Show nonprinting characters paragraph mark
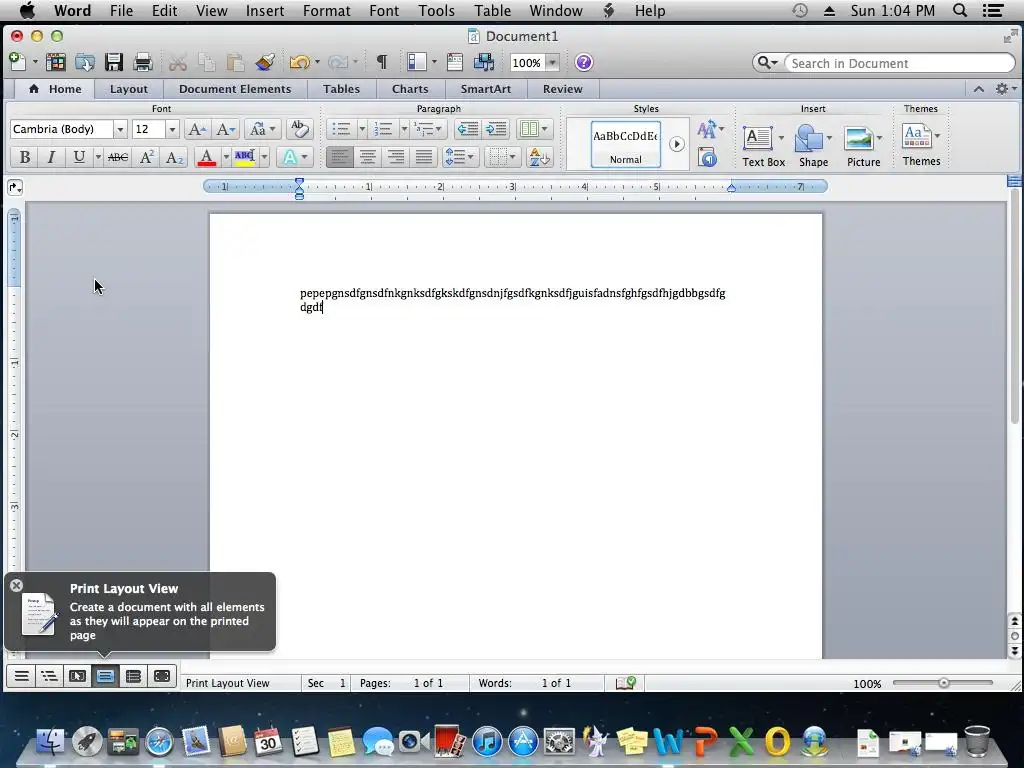Image resolution: width=1024 pixels, height=768 pixels. (x=381, y=62)
